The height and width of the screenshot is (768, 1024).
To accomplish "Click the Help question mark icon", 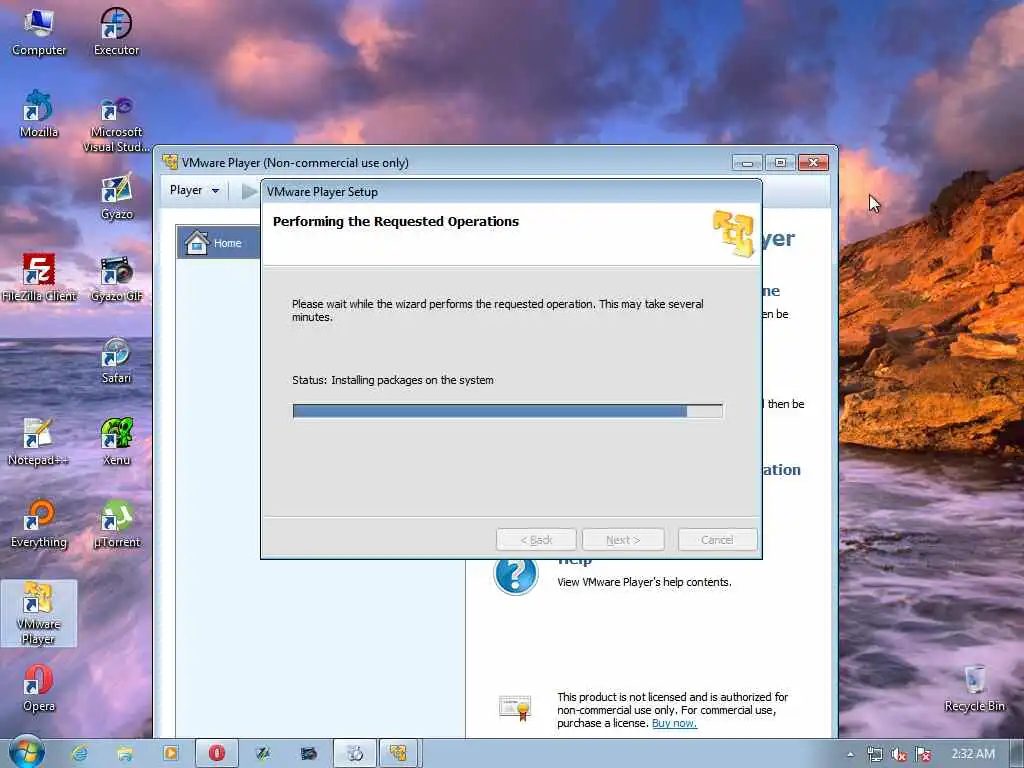I will pyautogui.click(x=515, y=575).
